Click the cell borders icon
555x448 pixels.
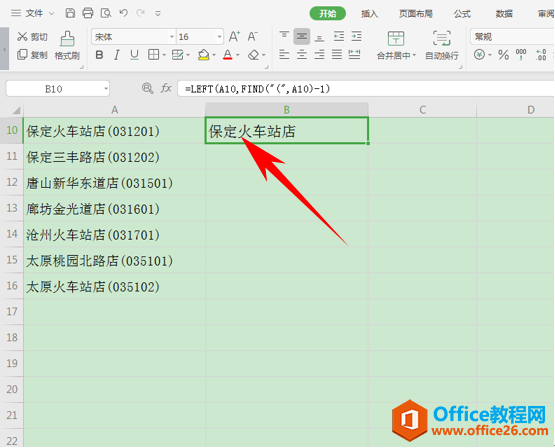click(154, 55)
